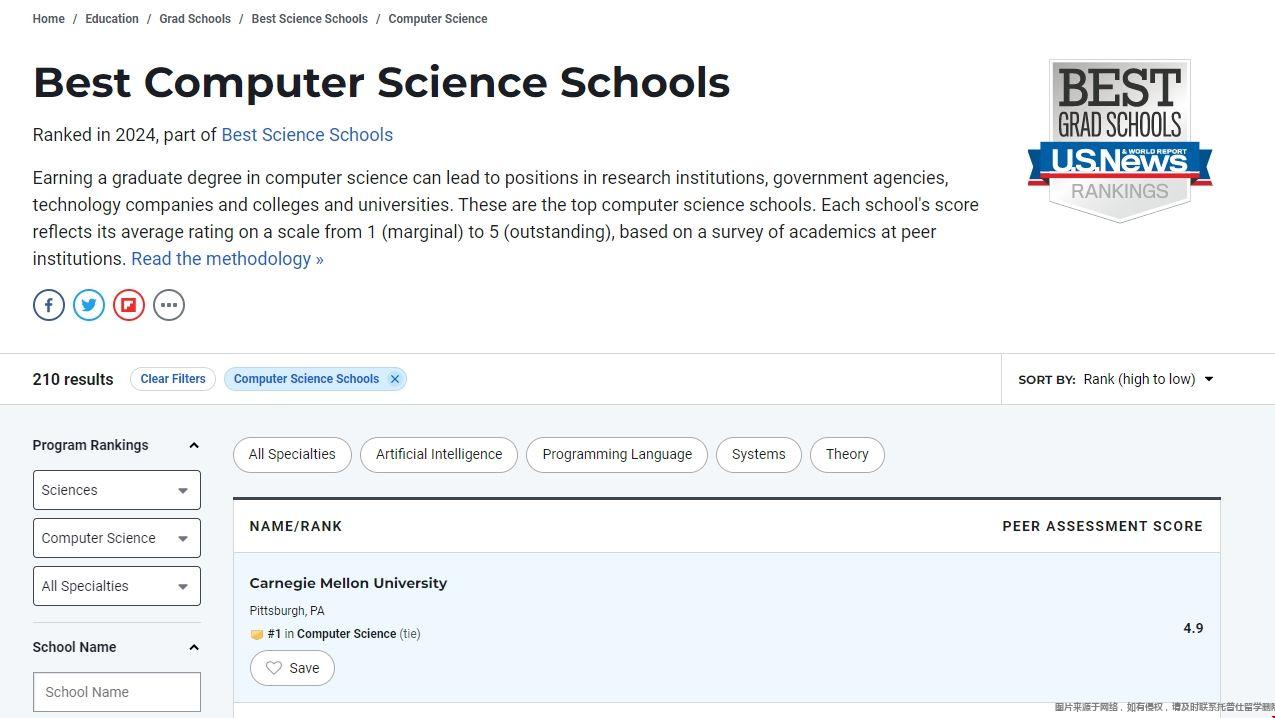Click into the School Name search field
Screen dimensions: 1275x718
(x=117, y=692)
